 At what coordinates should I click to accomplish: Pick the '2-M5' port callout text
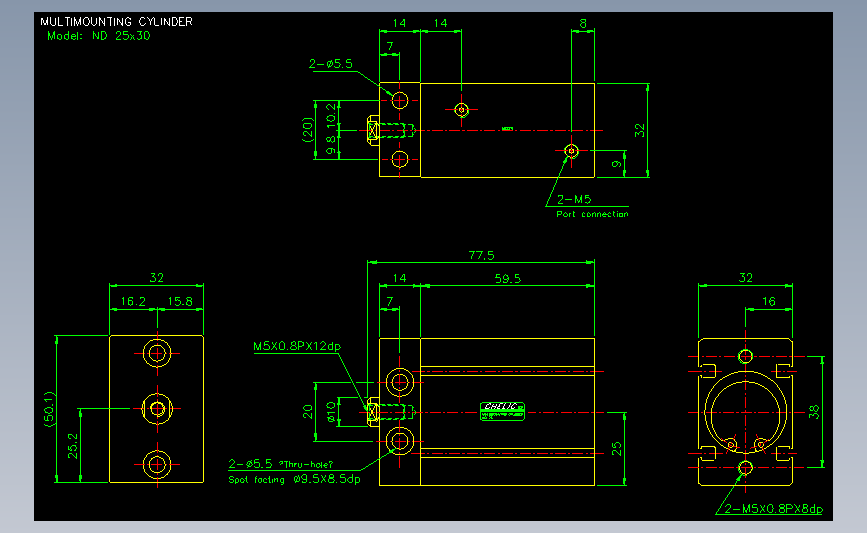coord(573,199)
